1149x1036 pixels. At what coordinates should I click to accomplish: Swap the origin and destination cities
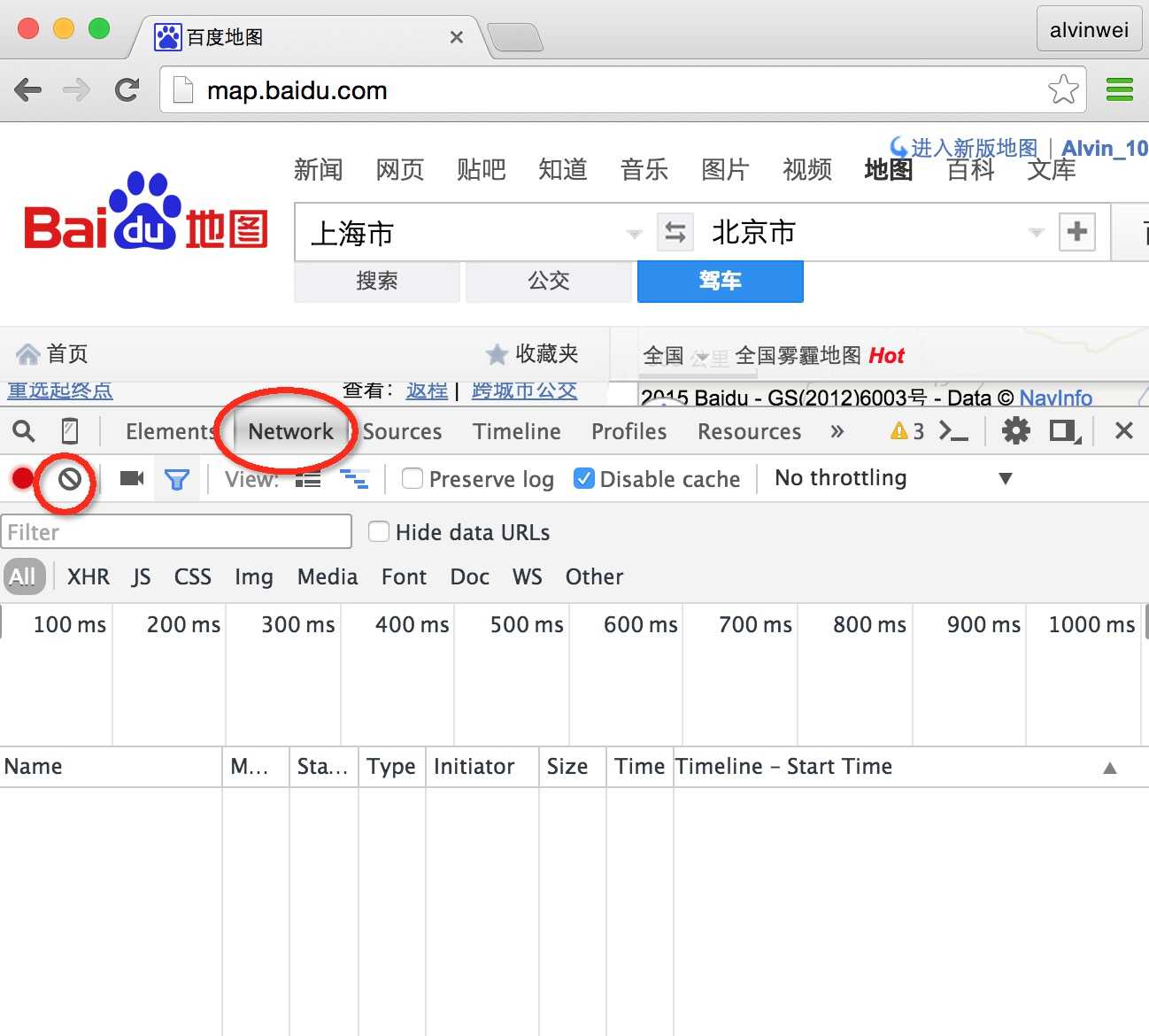675,233
